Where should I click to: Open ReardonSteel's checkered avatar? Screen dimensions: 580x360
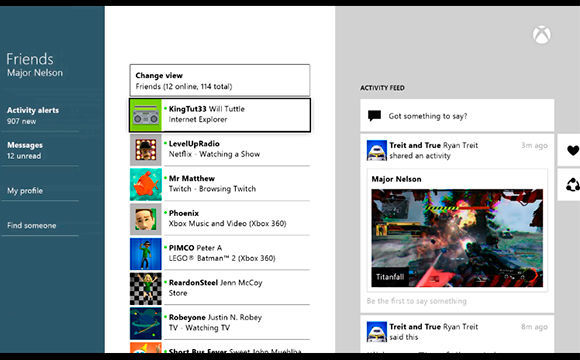146,289
